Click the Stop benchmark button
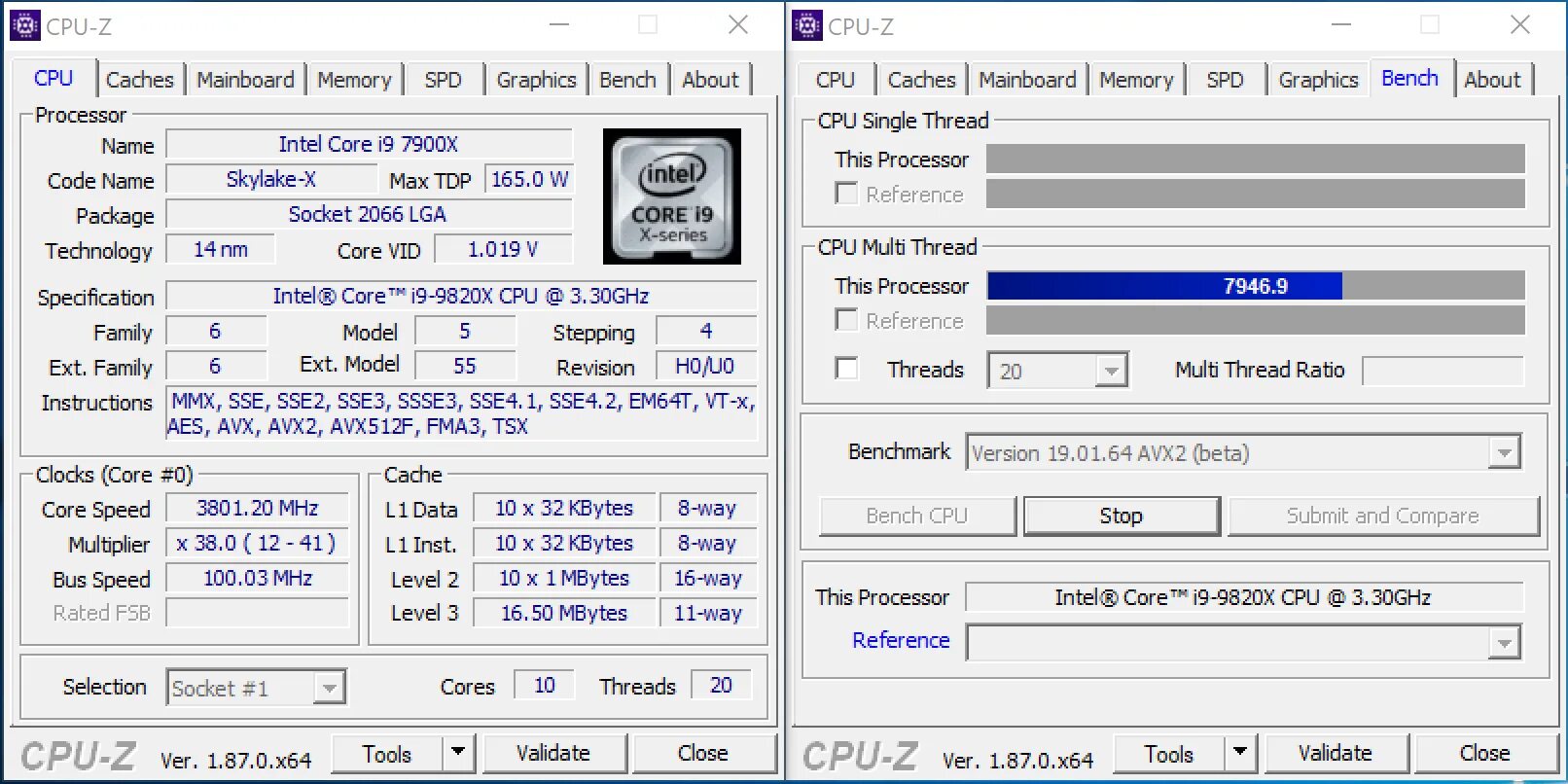Viewport: 1568px width, 784px height. point(1122,516)
